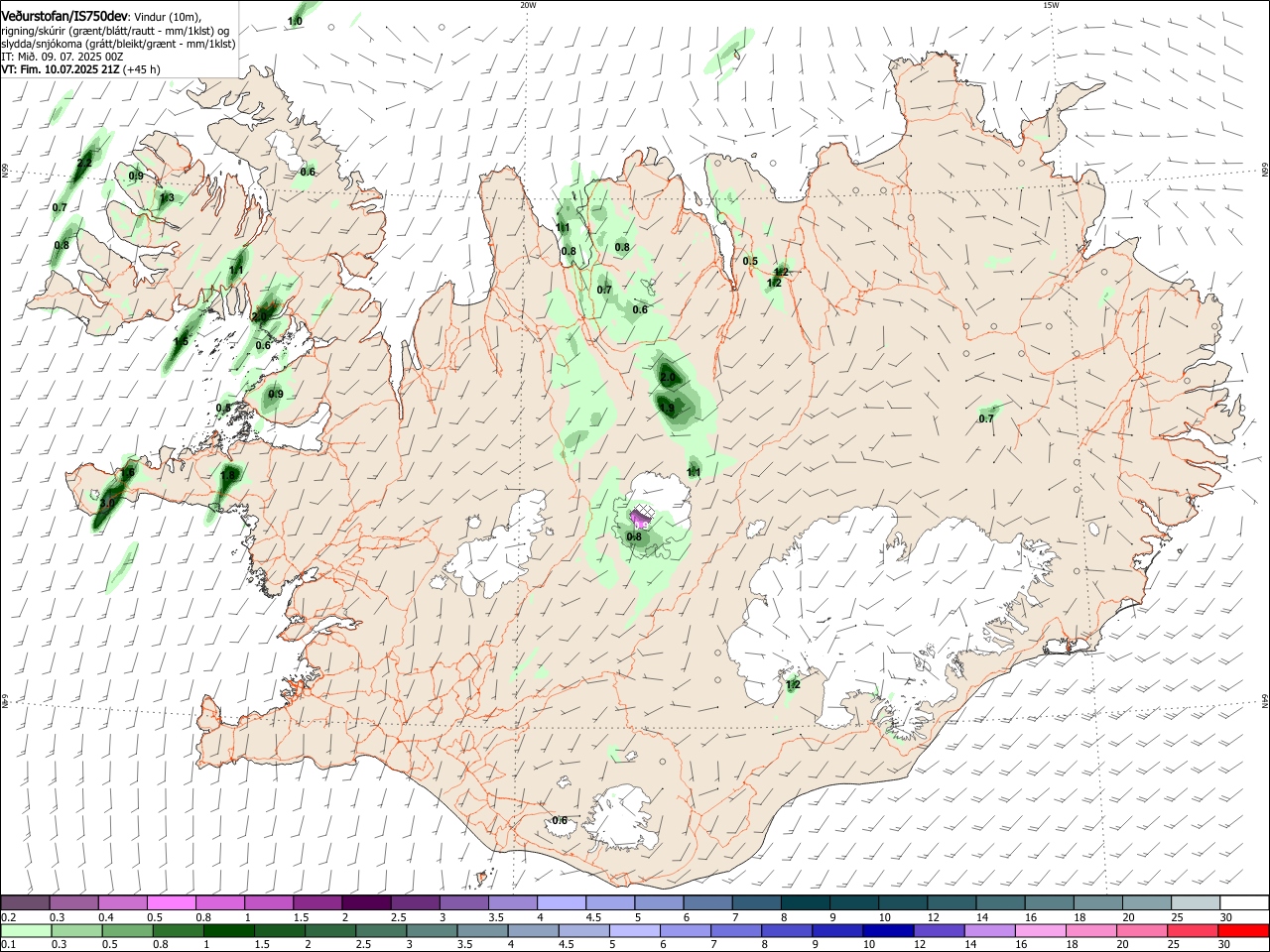
Task: Click the 'slydda/snjókoma' legend description line
Action: click(x=118, y=44)
